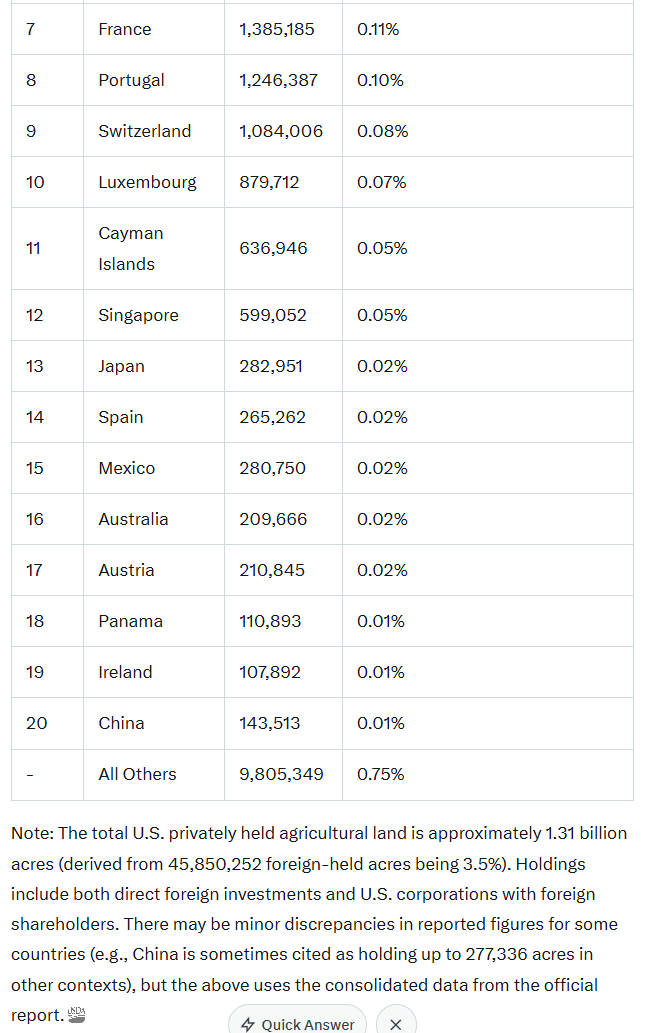Image resolution: width=645 pixels, height=1033 pixels.
Task: Select Australia's 209,666 acreage value
Action: click(273, 519)
